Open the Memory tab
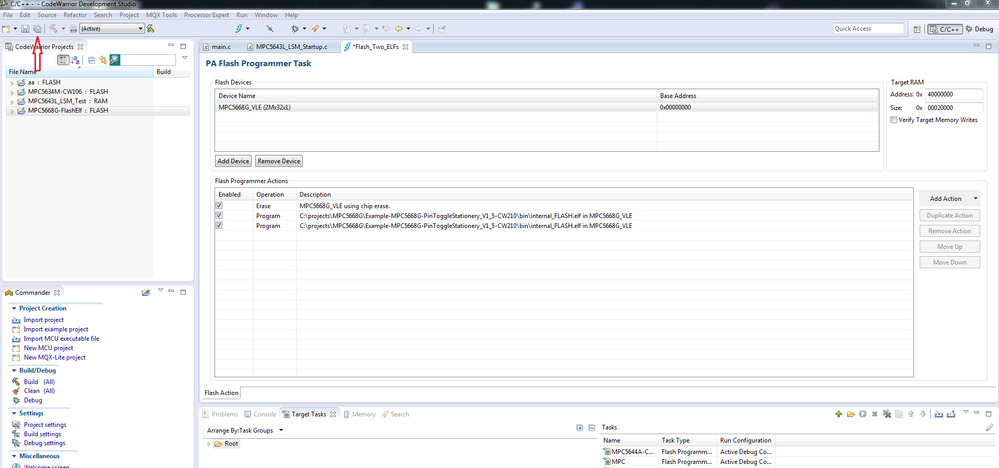The width and height of the screenshot is (999, 468). pyautogui.click(x=359, y=415)
